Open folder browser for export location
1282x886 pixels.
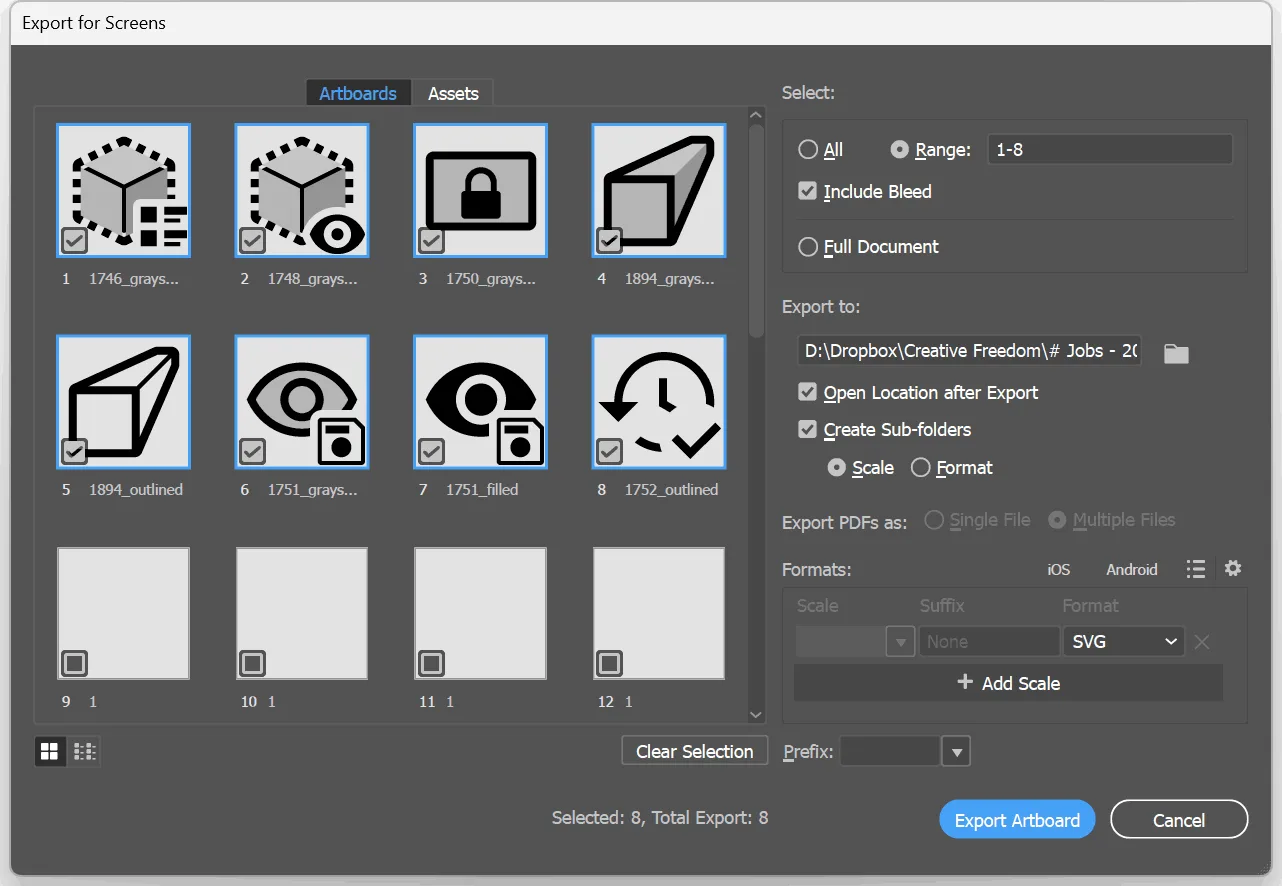[x=1175, y=352]
